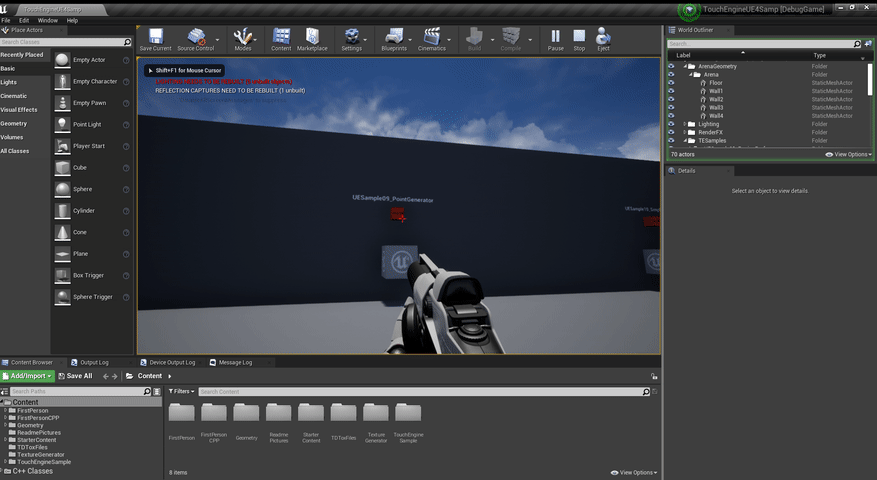Expand the RenderFX folder in World Outliner

tap(684, 132)
